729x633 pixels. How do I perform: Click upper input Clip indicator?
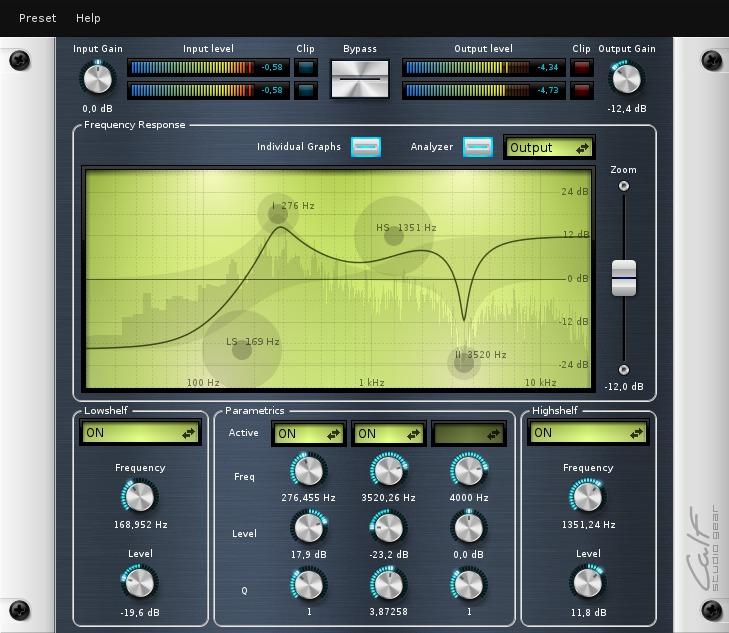(x=305, y=67)
